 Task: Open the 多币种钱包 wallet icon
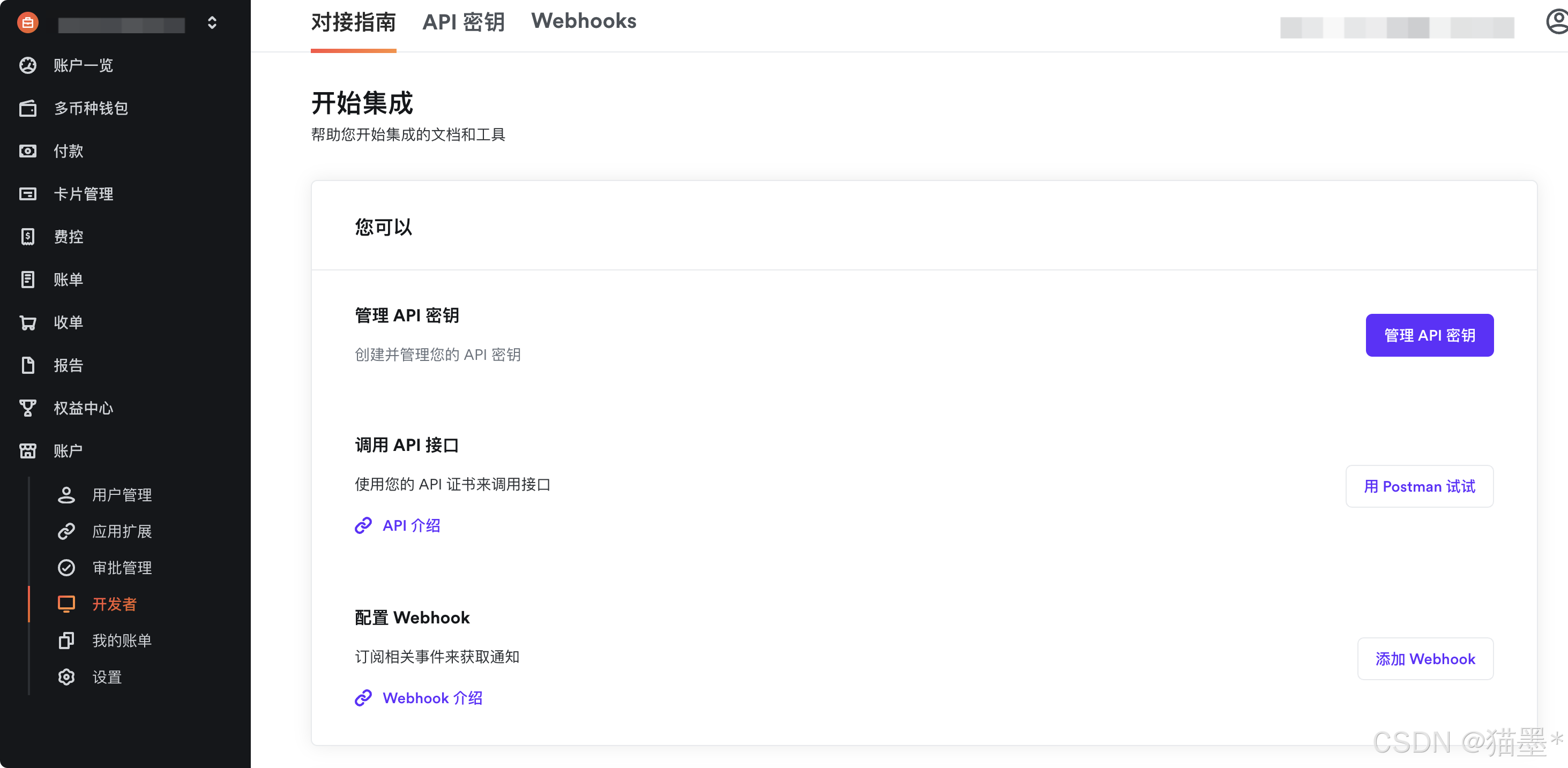click(x=27, y=108)
